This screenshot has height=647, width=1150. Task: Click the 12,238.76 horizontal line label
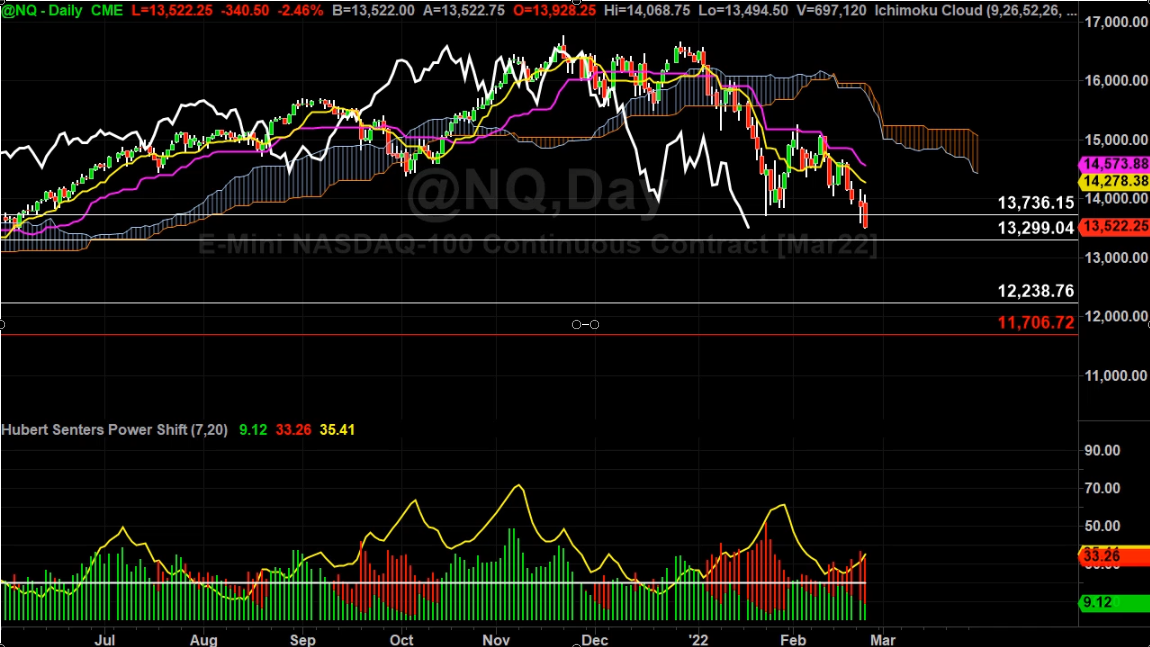1036,291
